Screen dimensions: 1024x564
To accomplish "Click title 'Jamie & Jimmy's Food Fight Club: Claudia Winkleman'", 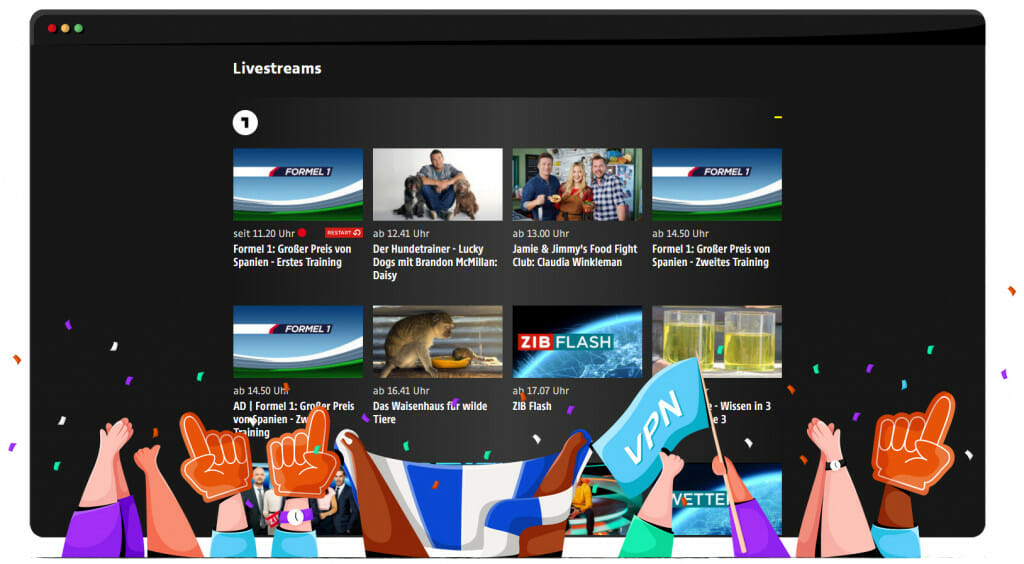I will 575,256.
